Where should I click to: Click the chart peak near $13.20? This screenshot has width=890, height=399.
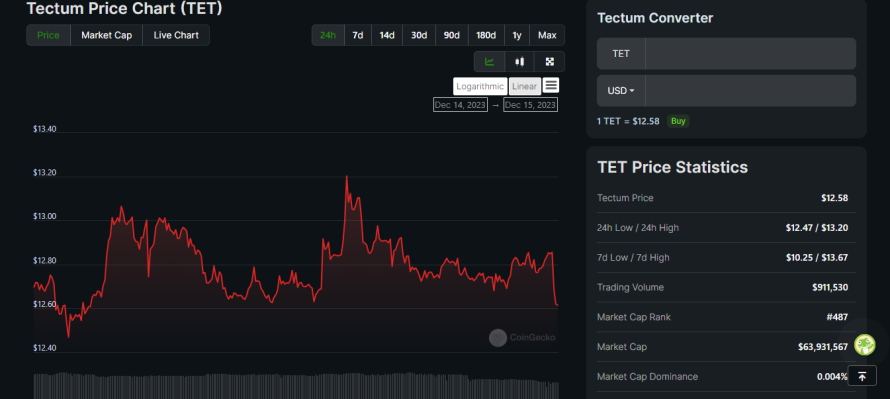346,177
